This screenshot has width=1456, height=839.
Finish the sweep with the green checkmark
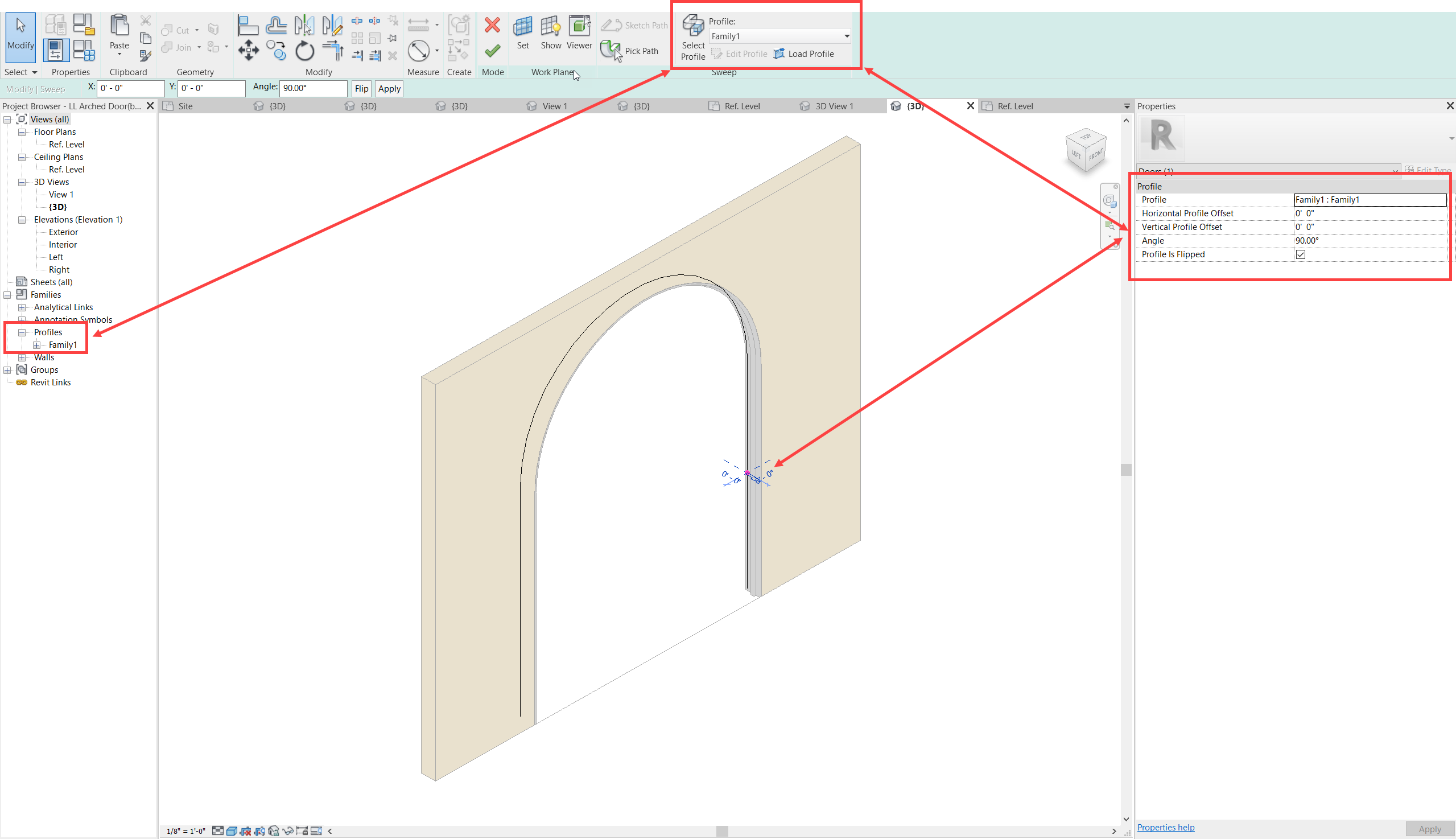(x=492, y=50)
